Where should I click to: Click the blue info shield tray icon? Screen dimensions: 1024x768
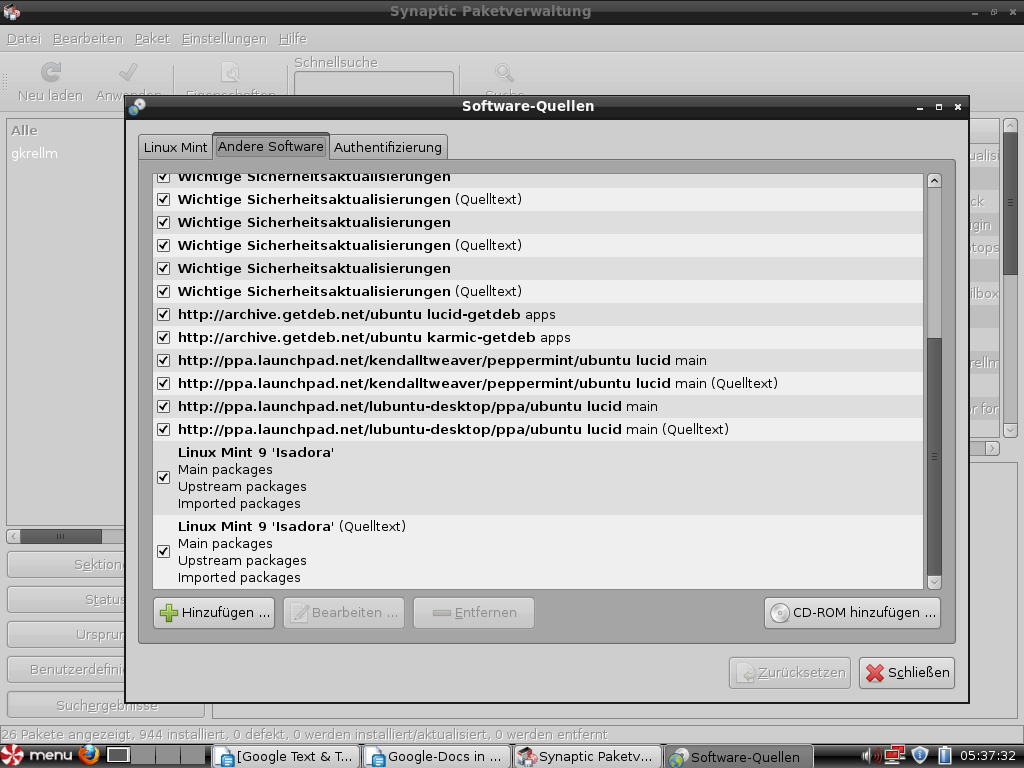(x=918, y=755)
